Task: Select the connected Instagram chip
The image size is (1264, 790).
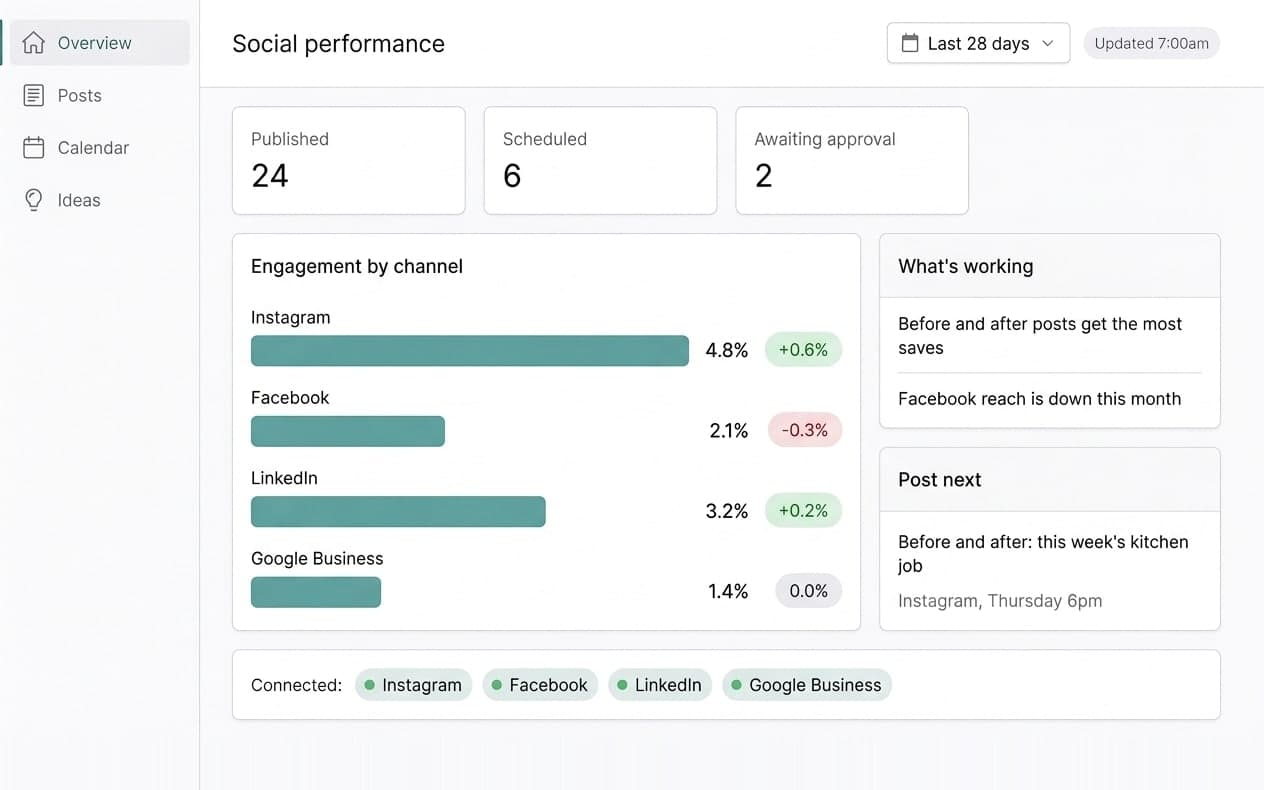Action: click(413, 685)
